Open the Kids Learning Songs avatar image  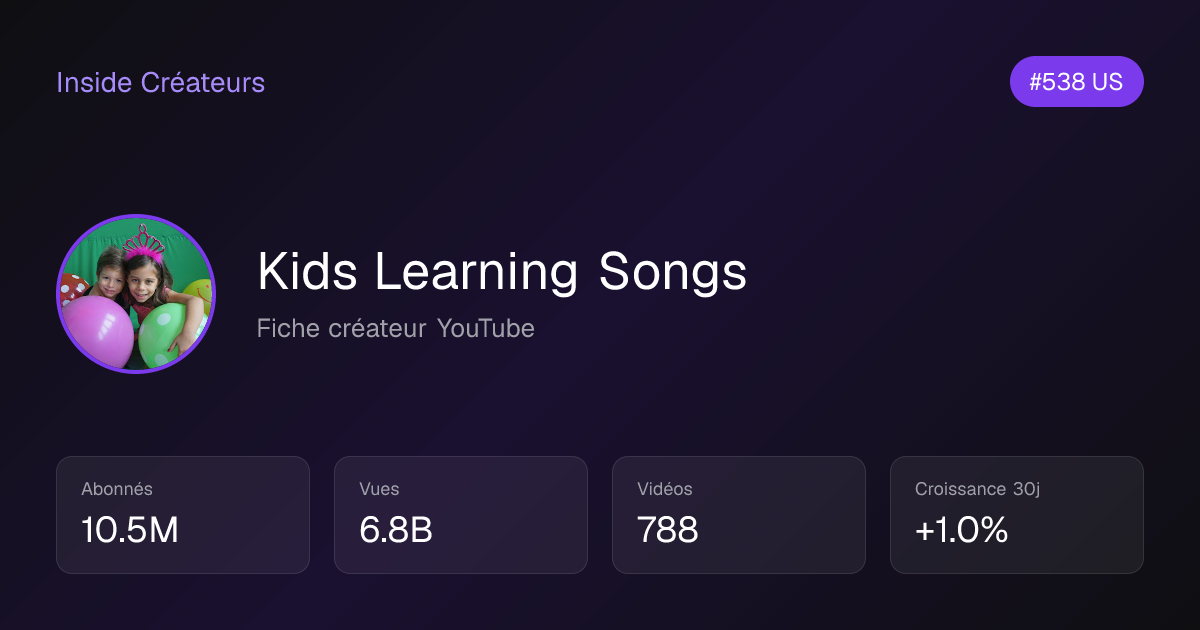coord(136,294)
